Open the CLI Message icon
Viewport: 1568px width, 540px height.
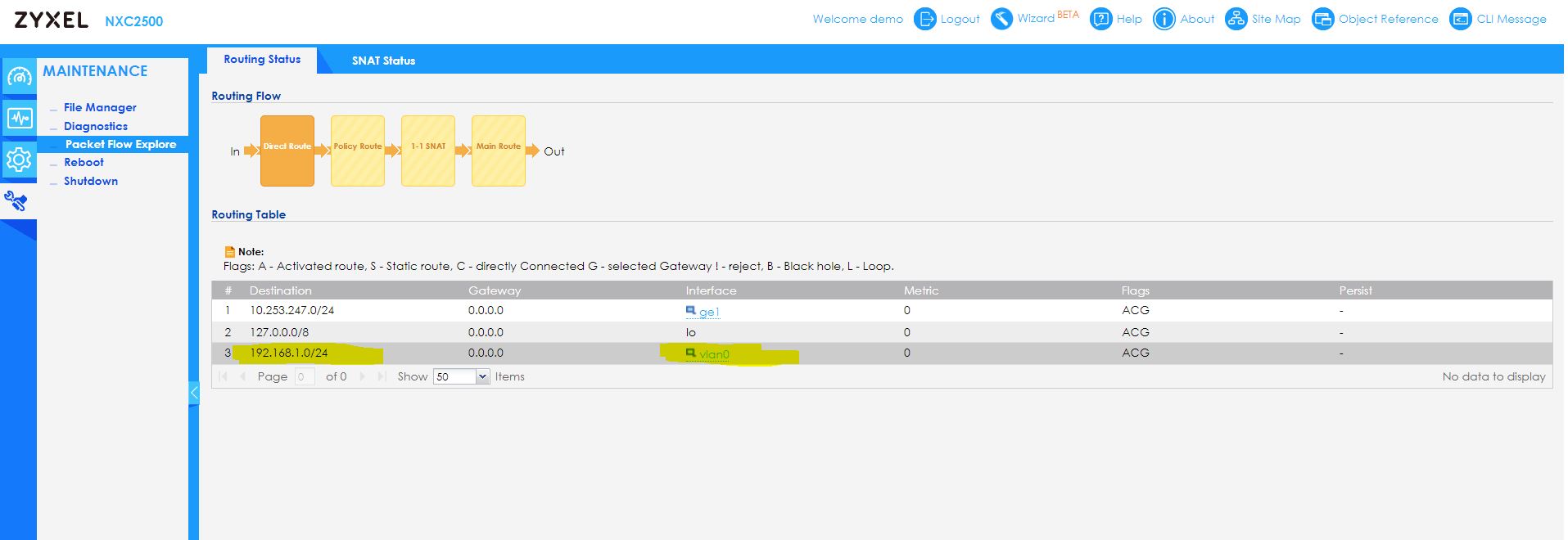(x=1460, y=19)
